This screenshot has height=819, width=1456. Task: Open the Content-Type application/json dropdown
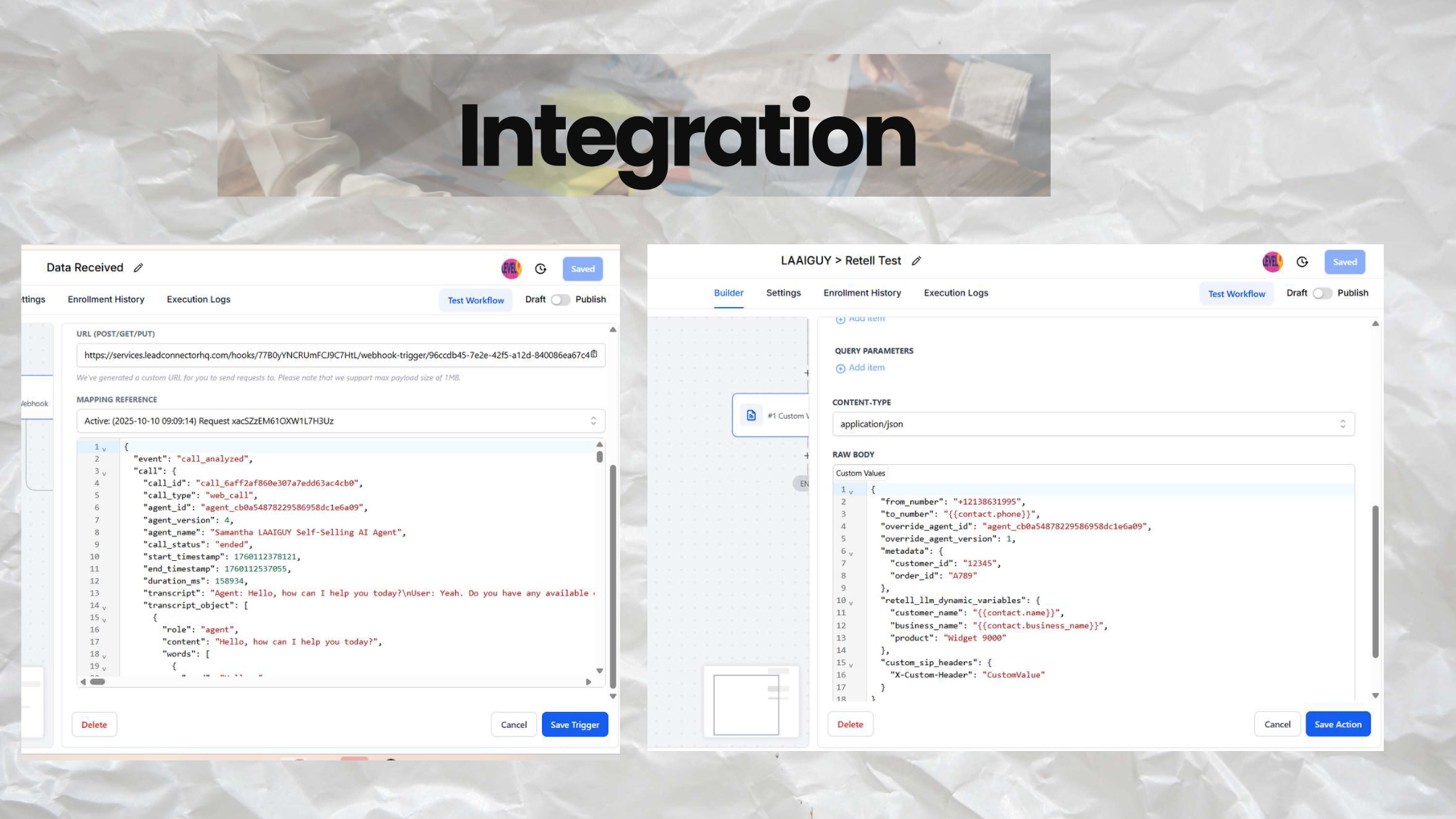pos(1093,424)
